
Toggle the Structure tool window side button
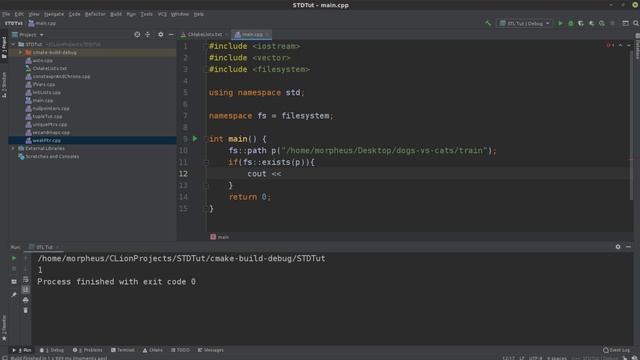coord(4,85)
